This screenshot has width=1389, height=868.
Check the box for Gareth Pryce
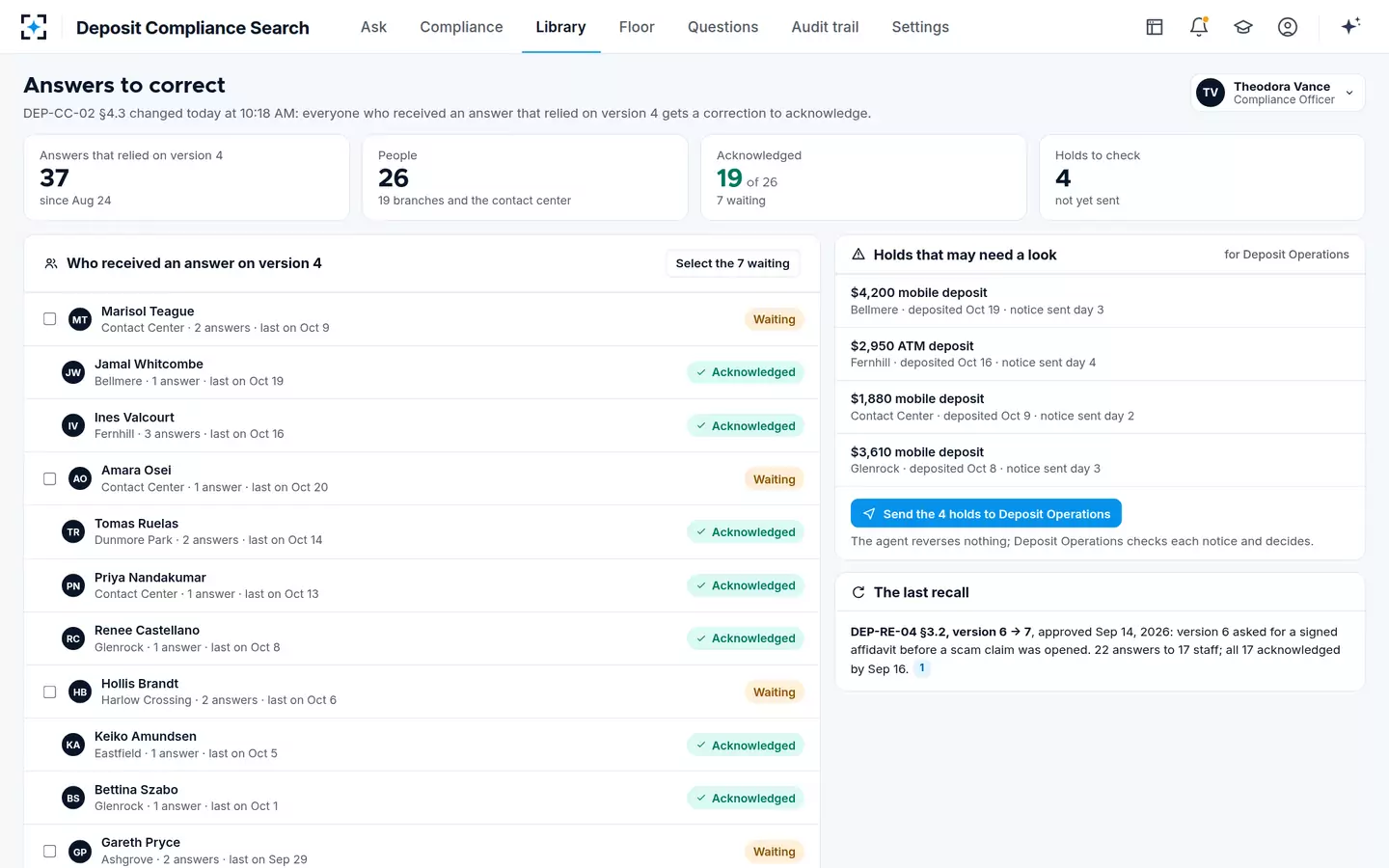coord(49,852)
